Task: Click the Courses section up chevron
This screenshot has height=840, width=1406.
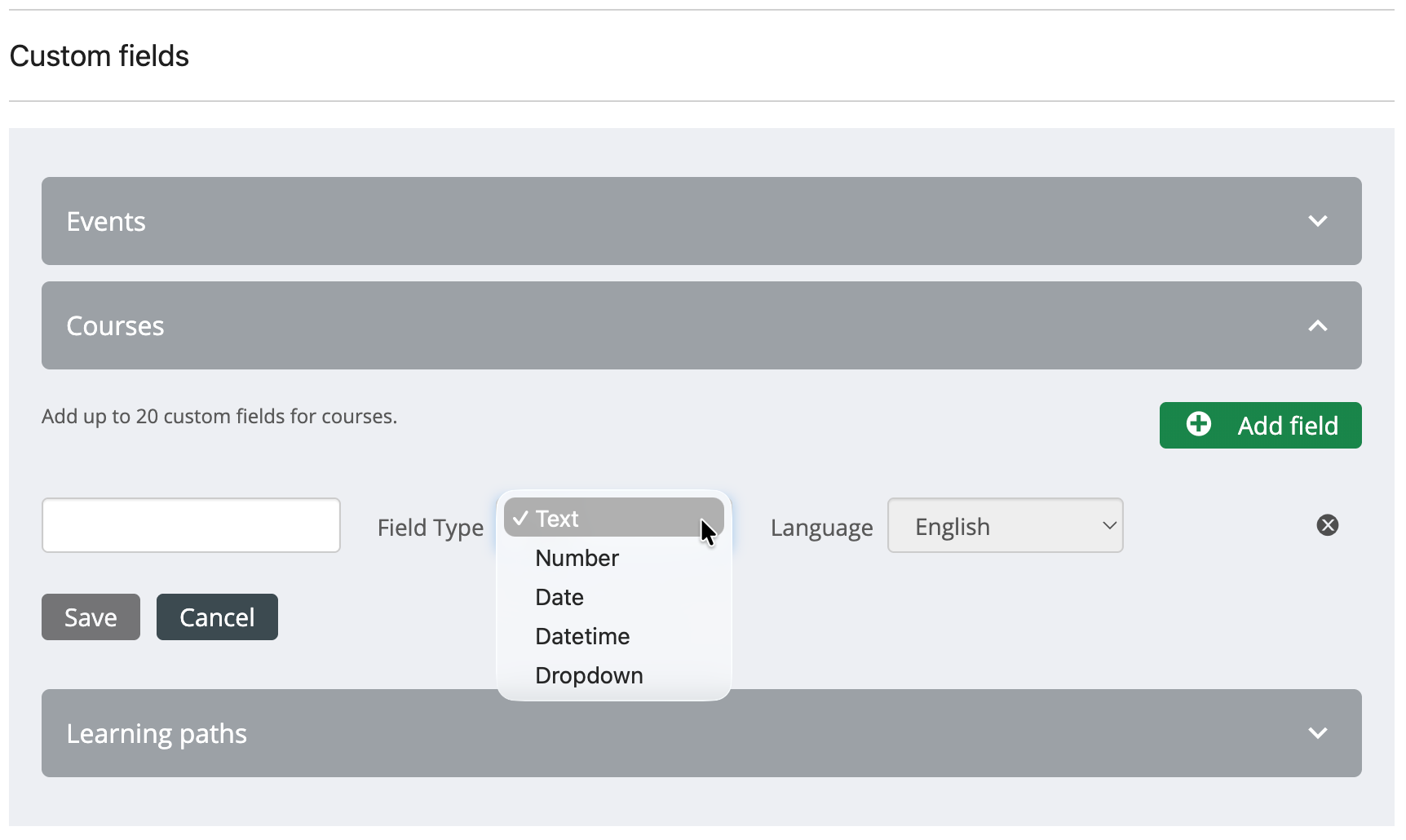Action: pyautogui.click(x=1317, y=326)
